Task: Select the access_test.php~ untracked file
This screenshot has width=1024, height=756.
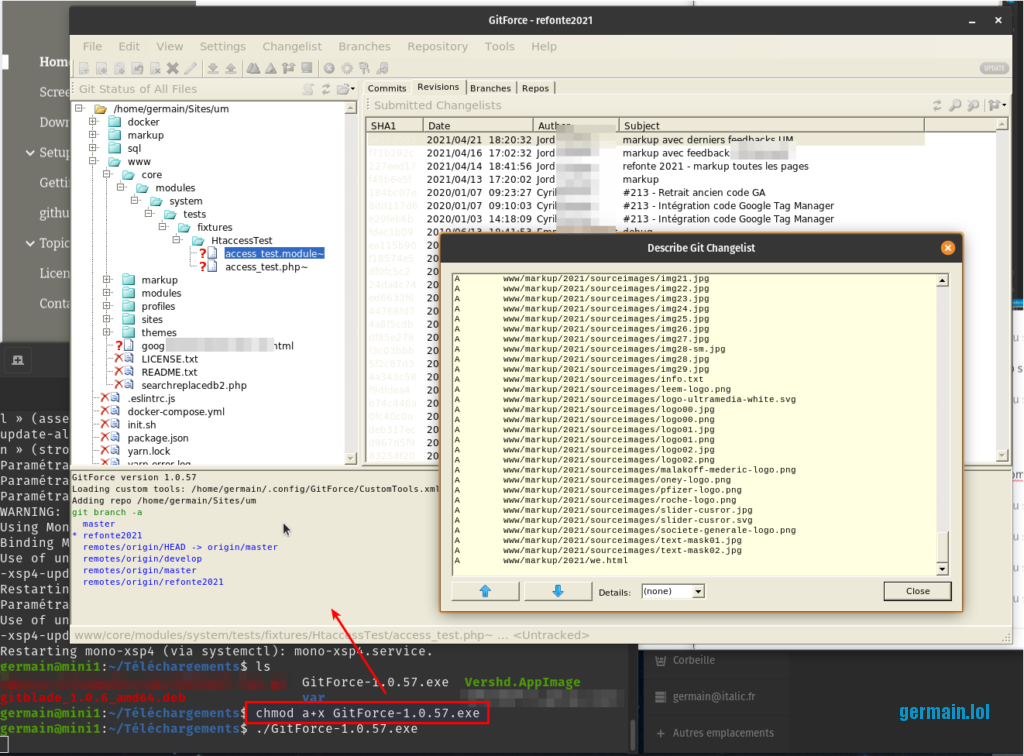Action: point(265,267)
